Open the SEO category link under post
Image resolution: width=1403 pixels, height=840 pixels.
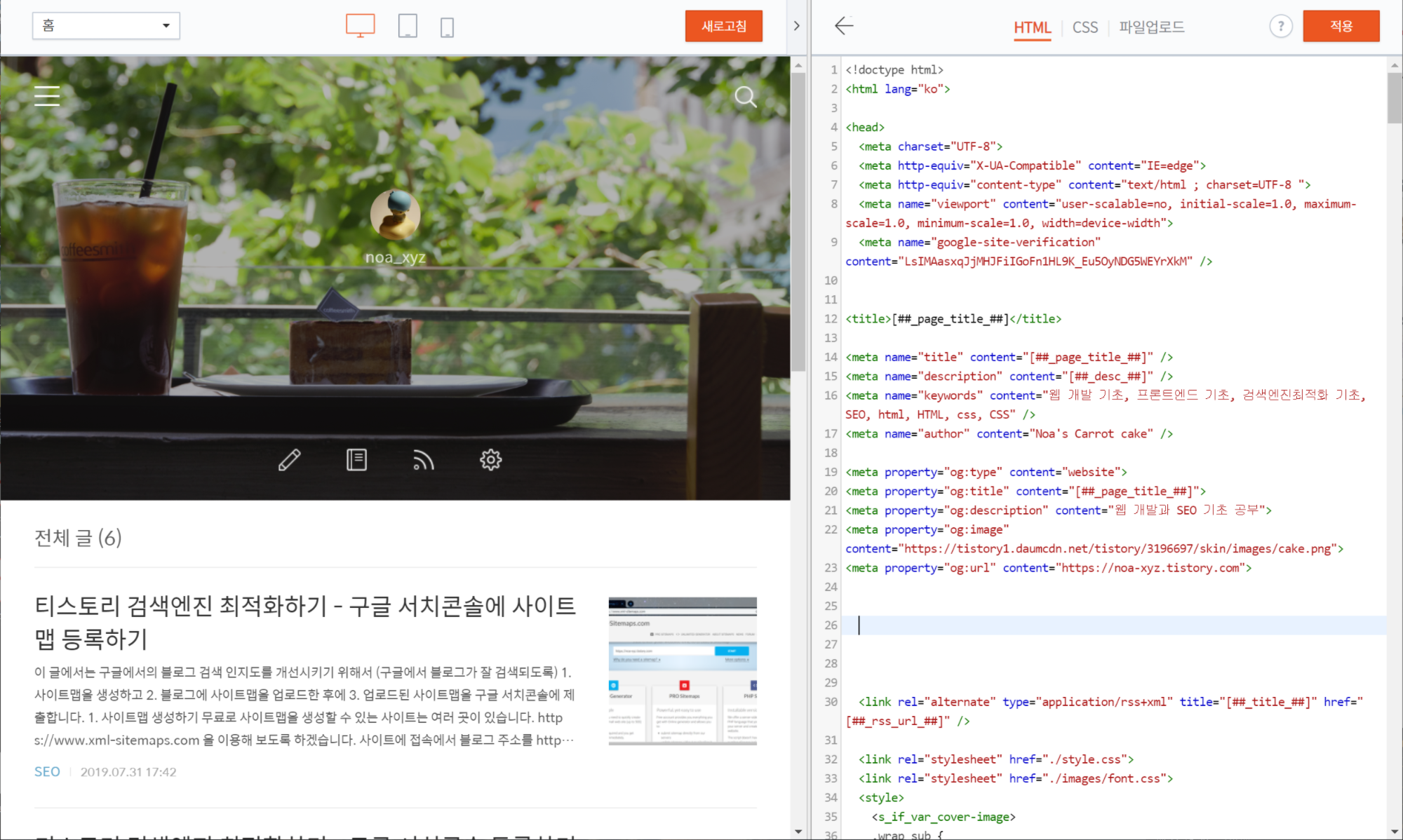[x=47, y=771]
